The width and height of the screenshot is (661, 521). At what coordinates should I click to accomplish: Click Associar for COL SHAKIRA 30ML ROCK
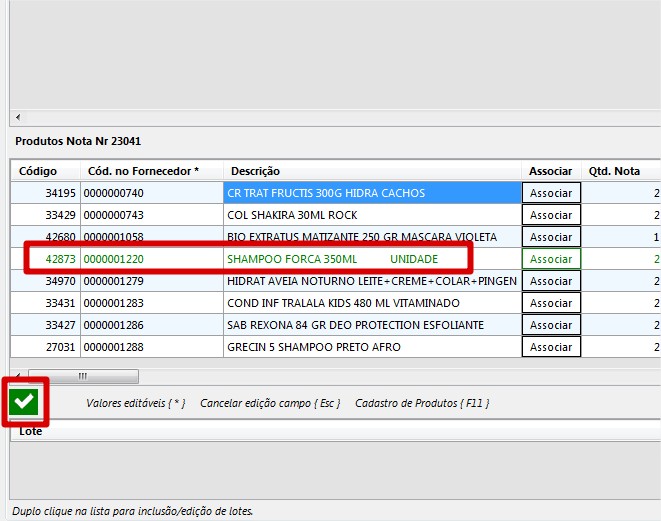coord(551,215)
